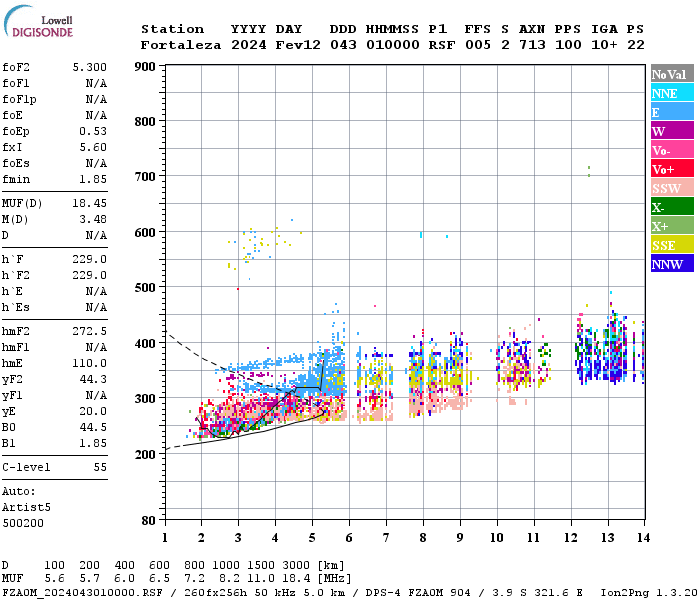This screenshot has height=600, width=700.
Task: Click the fxI value 5.60
Action: [x=93, y=147]
